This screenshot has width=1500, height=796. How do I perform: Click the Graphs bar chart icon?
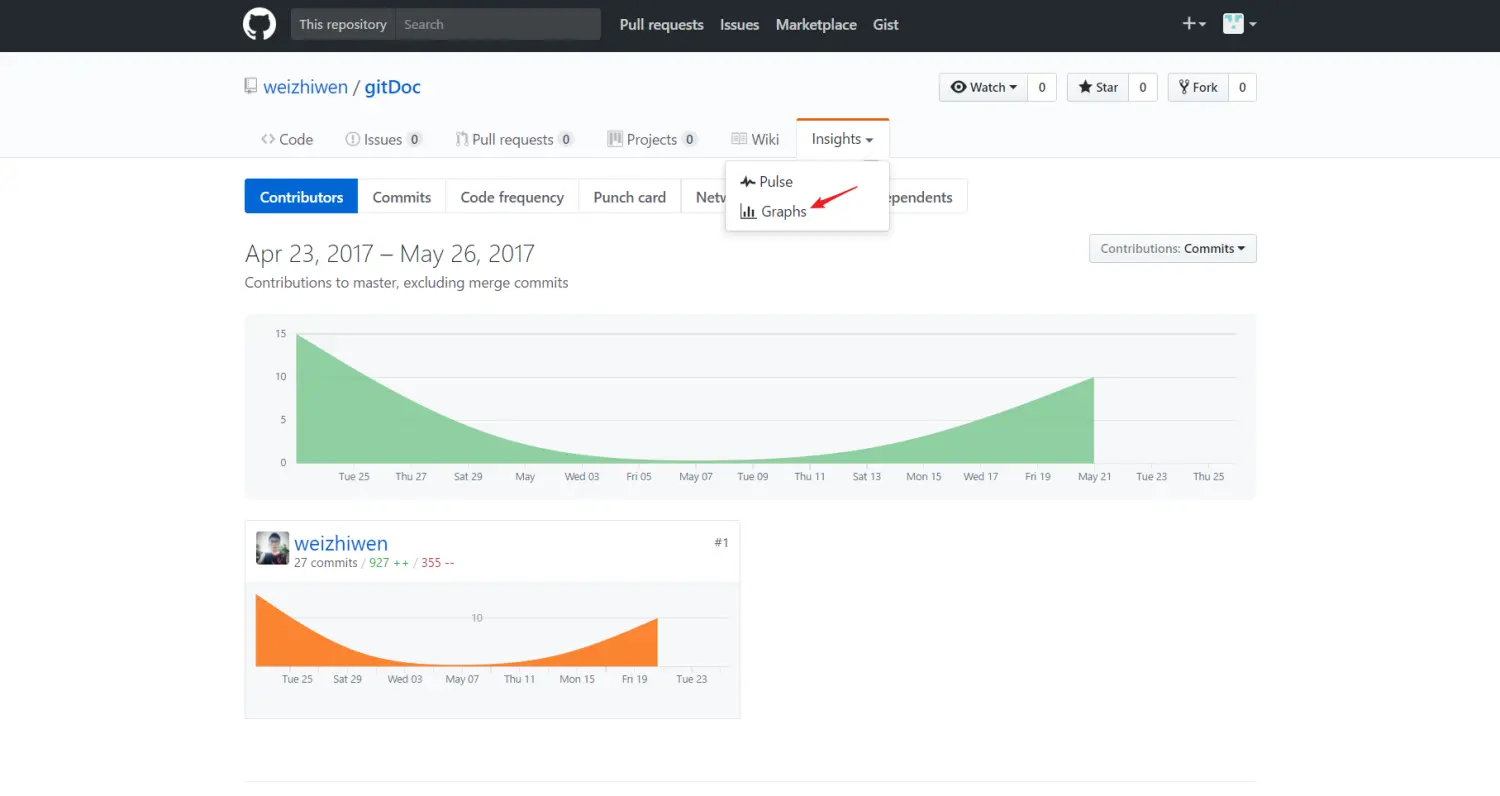[748, 212]
